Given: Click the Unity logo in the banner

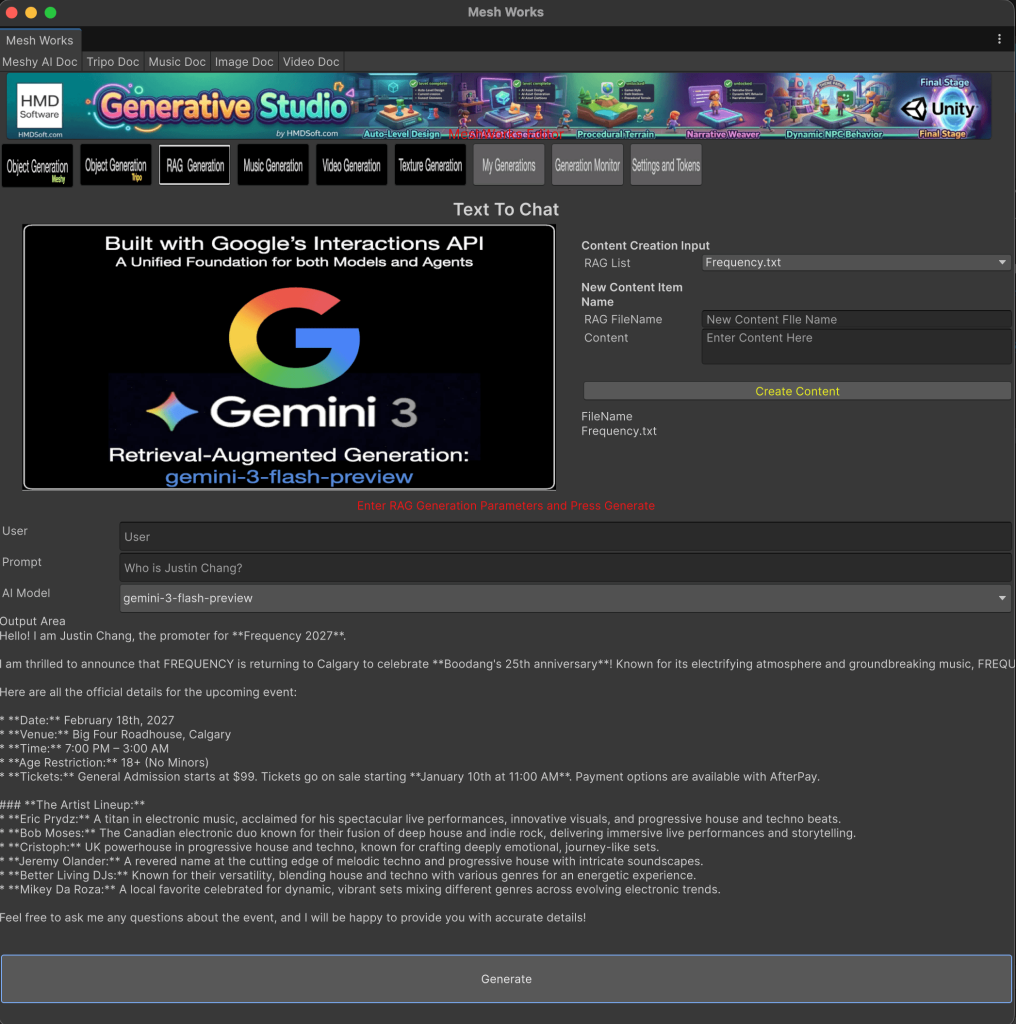Looking at the screenshot, I should [938, 109].
